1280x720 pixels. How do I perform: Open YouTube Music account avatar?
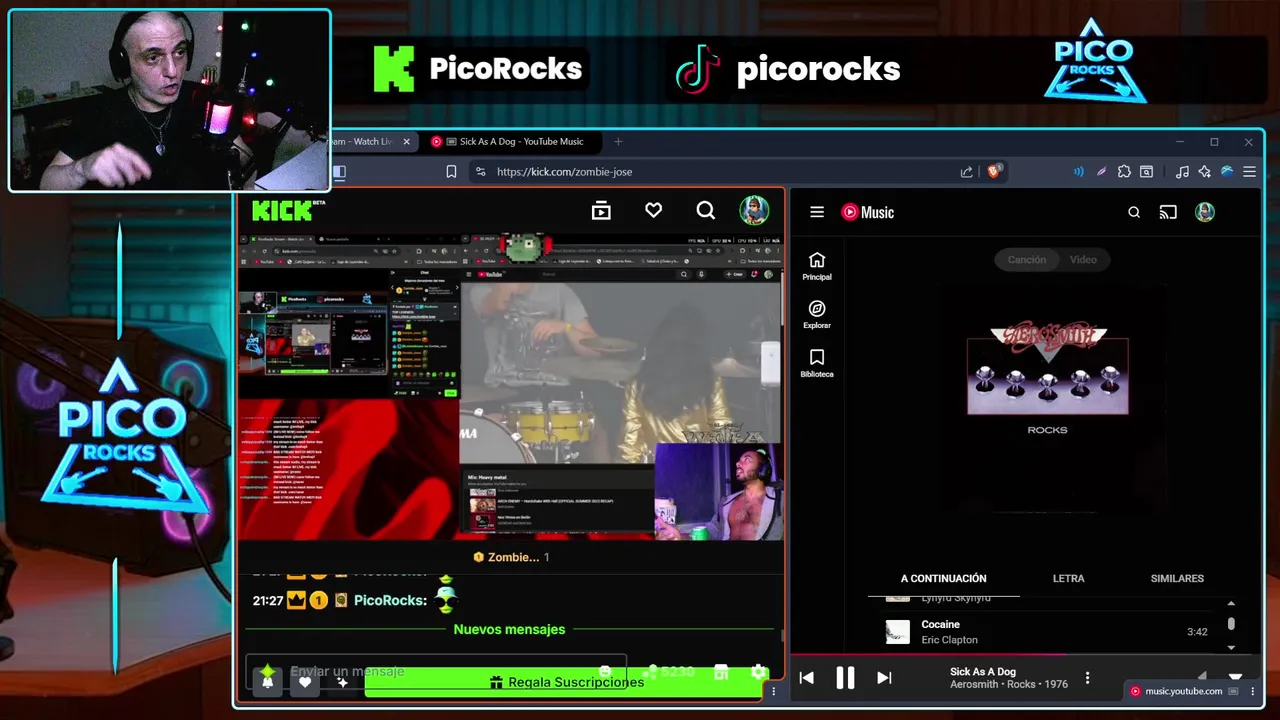click(x=1205, y=212)
